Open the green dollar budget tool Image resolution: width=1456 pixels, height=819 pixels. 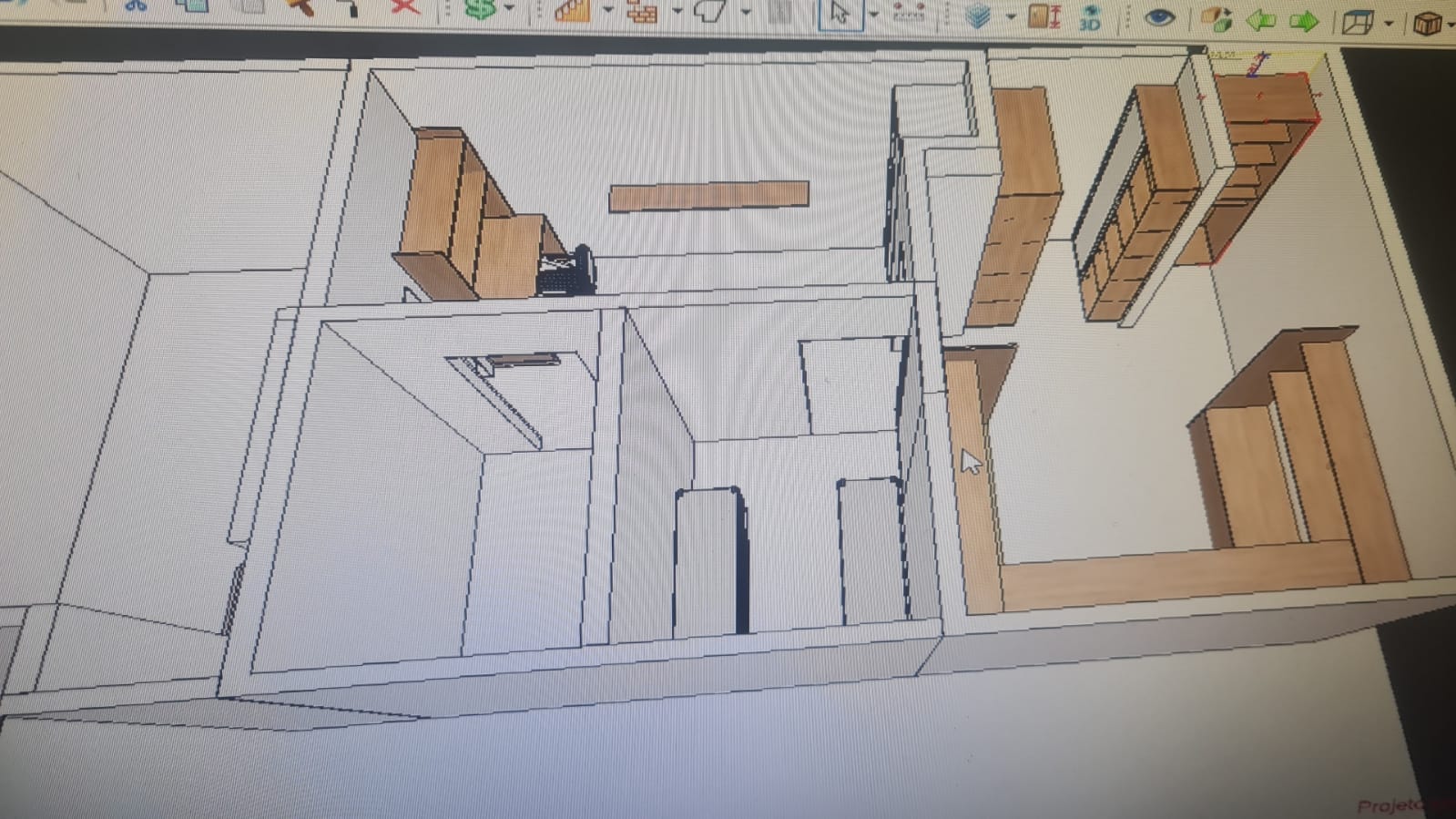coord(479,9)
